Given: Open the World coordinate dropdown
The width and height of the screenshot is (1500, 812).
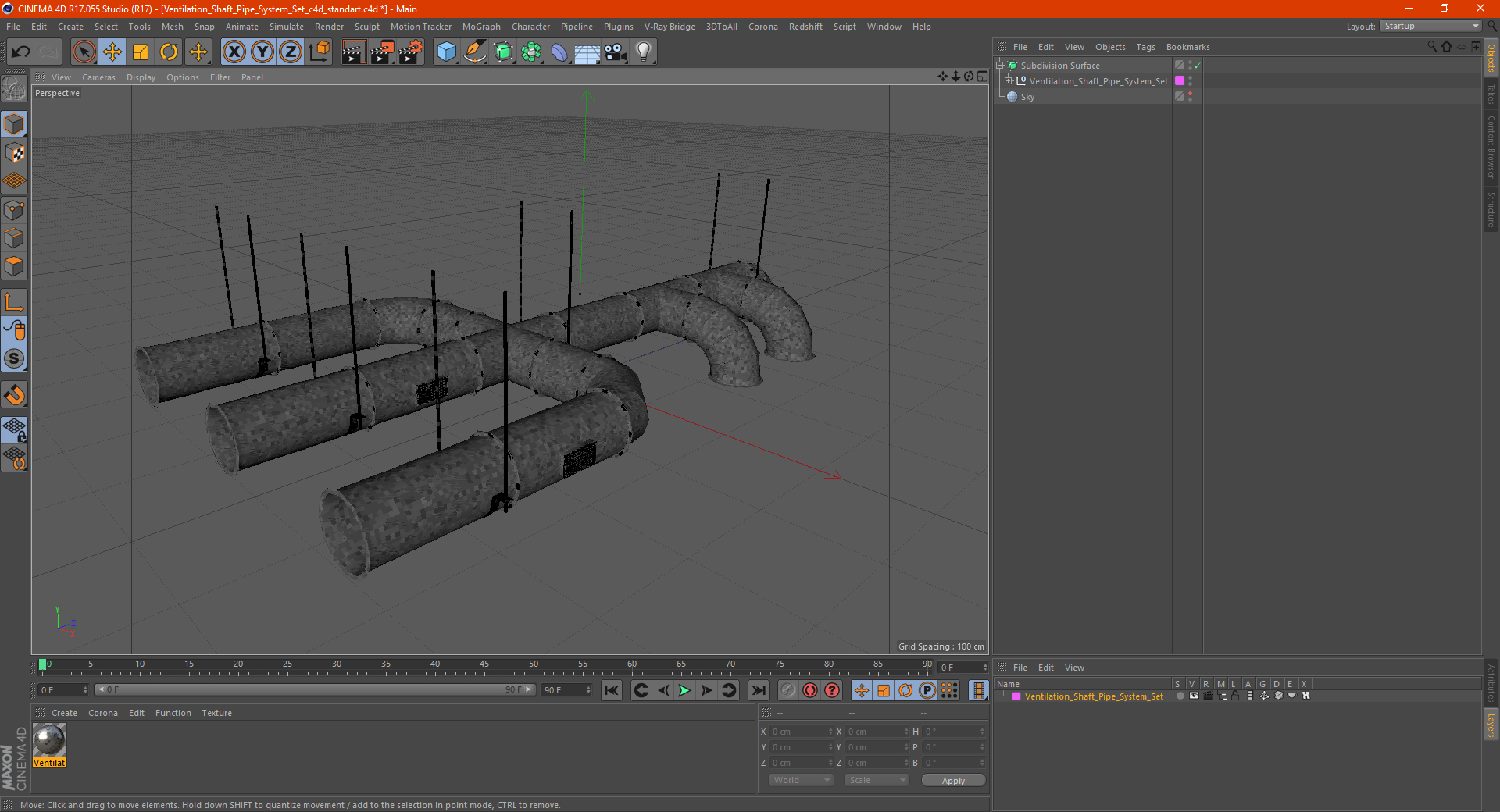Looking at the screenshot, I should coord(801,780).
